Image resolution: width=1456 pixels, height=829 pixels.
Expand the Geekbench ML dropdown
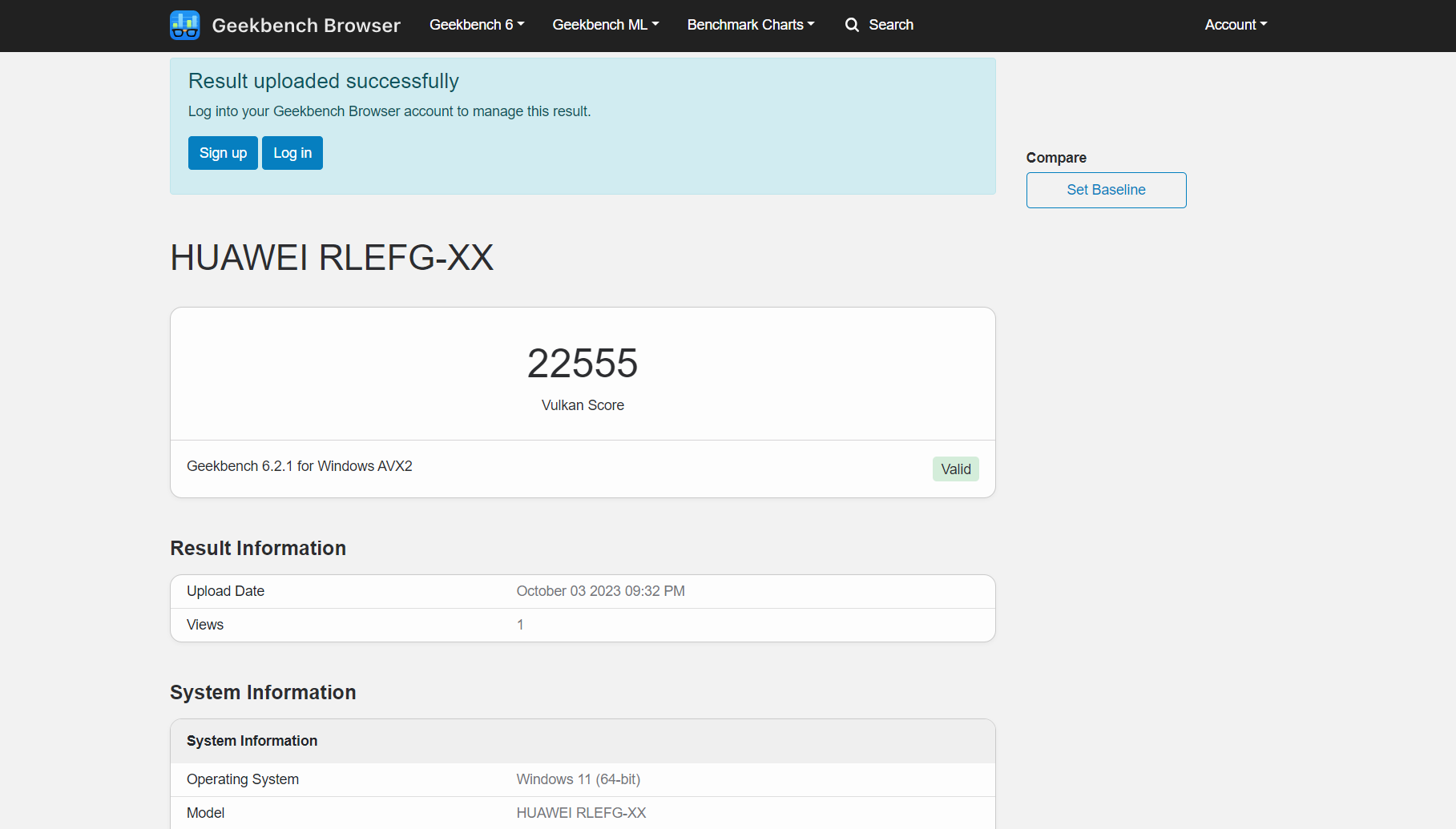tap(606, 25)
